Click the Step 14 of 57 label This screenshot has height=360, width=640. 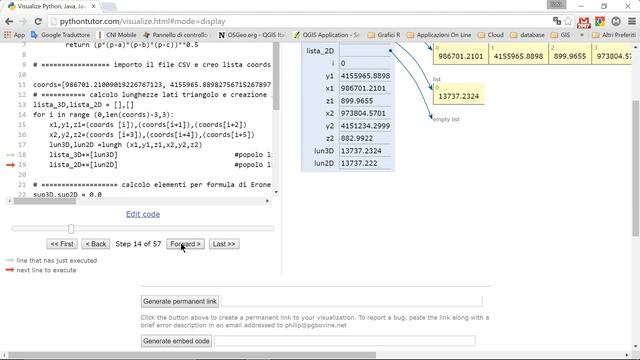[138, 244]
